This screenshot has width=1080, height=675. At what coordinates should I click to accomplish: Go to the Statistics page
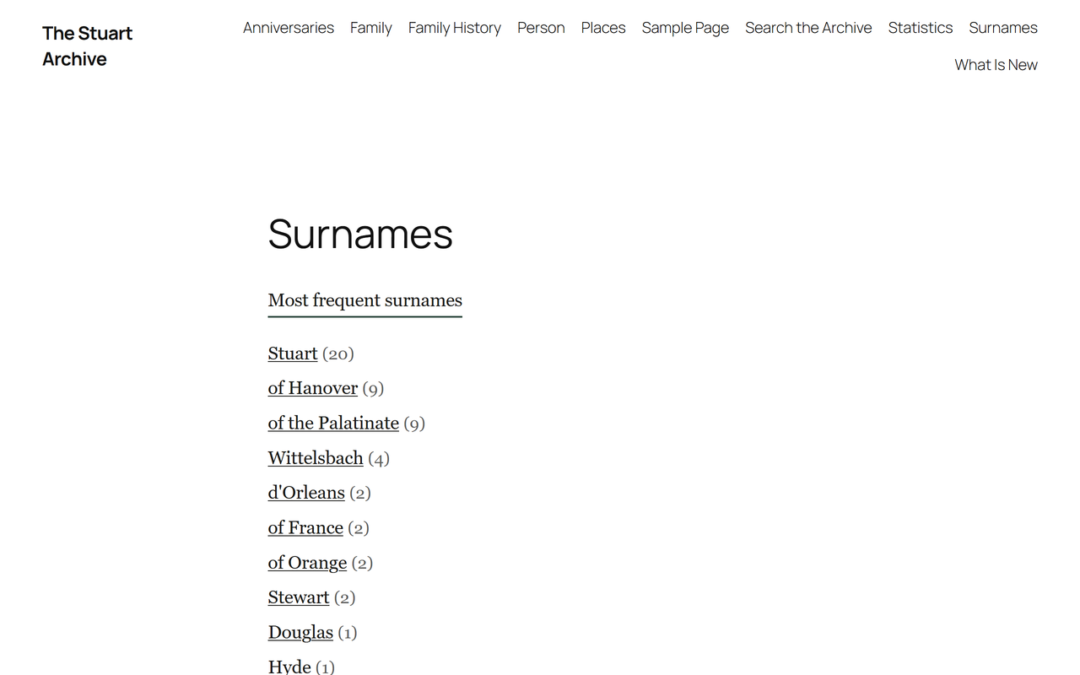pyautogui.click(x=920, y=28)
